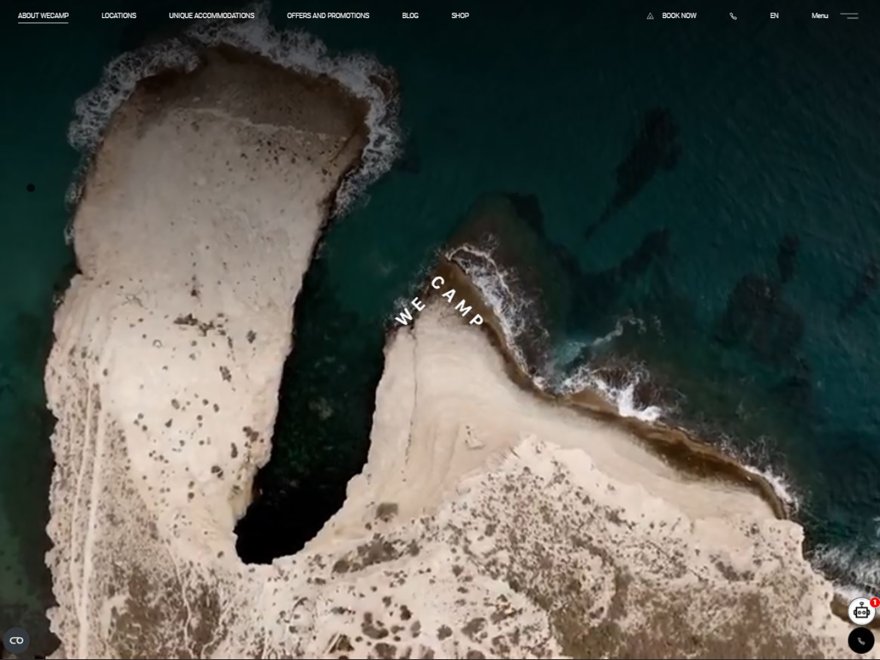This screenshot has height=660, width=880.
Task: Open the chatbot robot icon
Action: (861, 612)
